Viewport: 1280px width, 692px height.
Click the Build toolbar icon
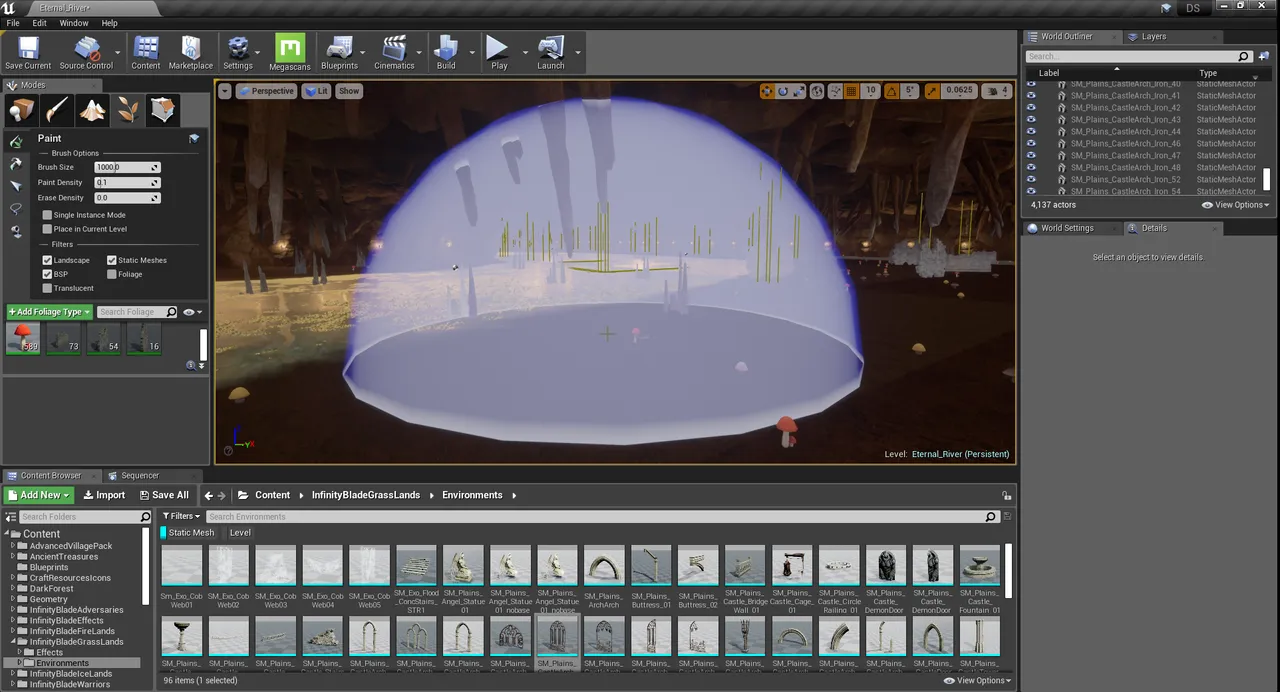click(x=446, y=53)
